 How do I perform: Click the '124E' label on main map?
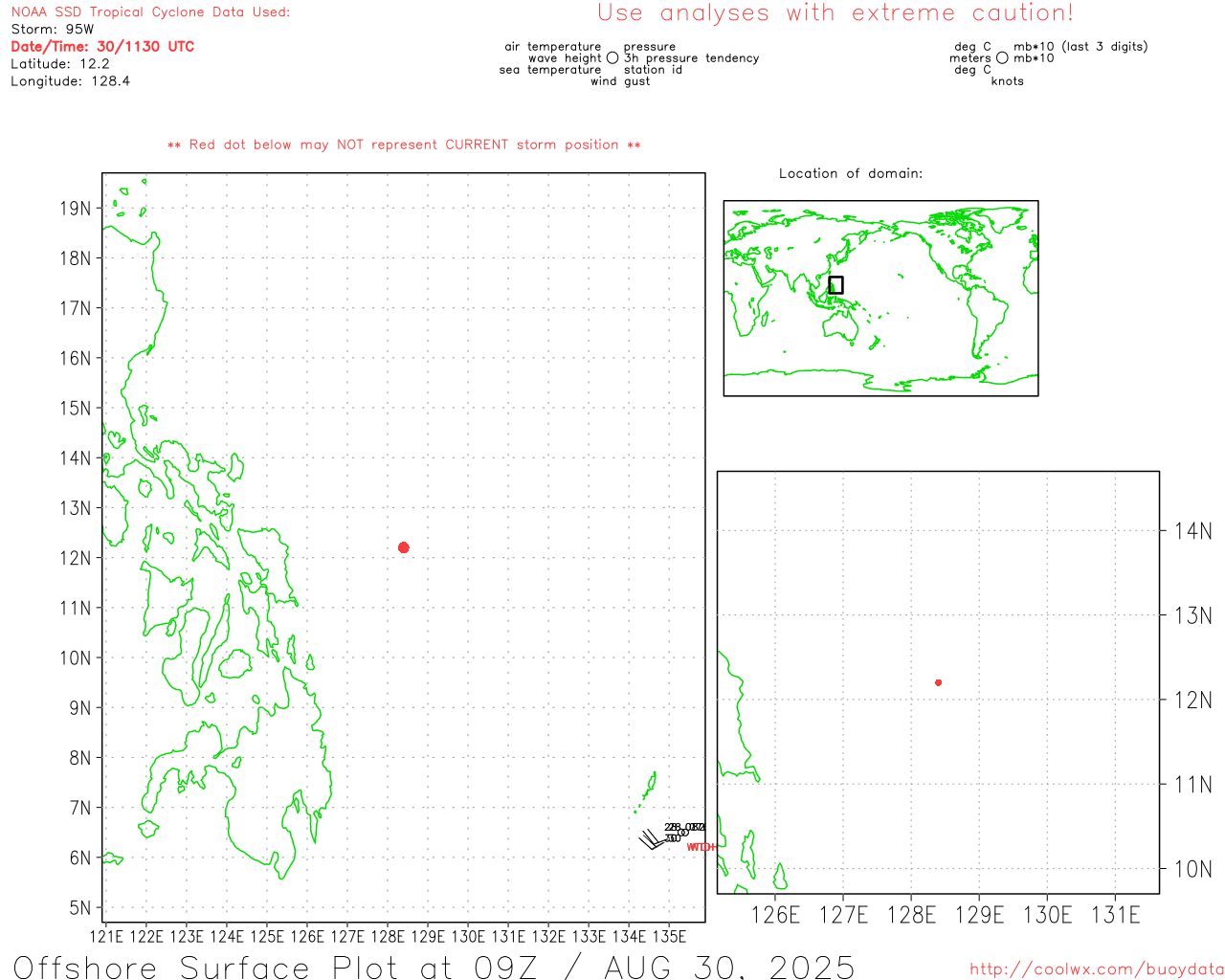pyautogui.click(x=227, y=936)
